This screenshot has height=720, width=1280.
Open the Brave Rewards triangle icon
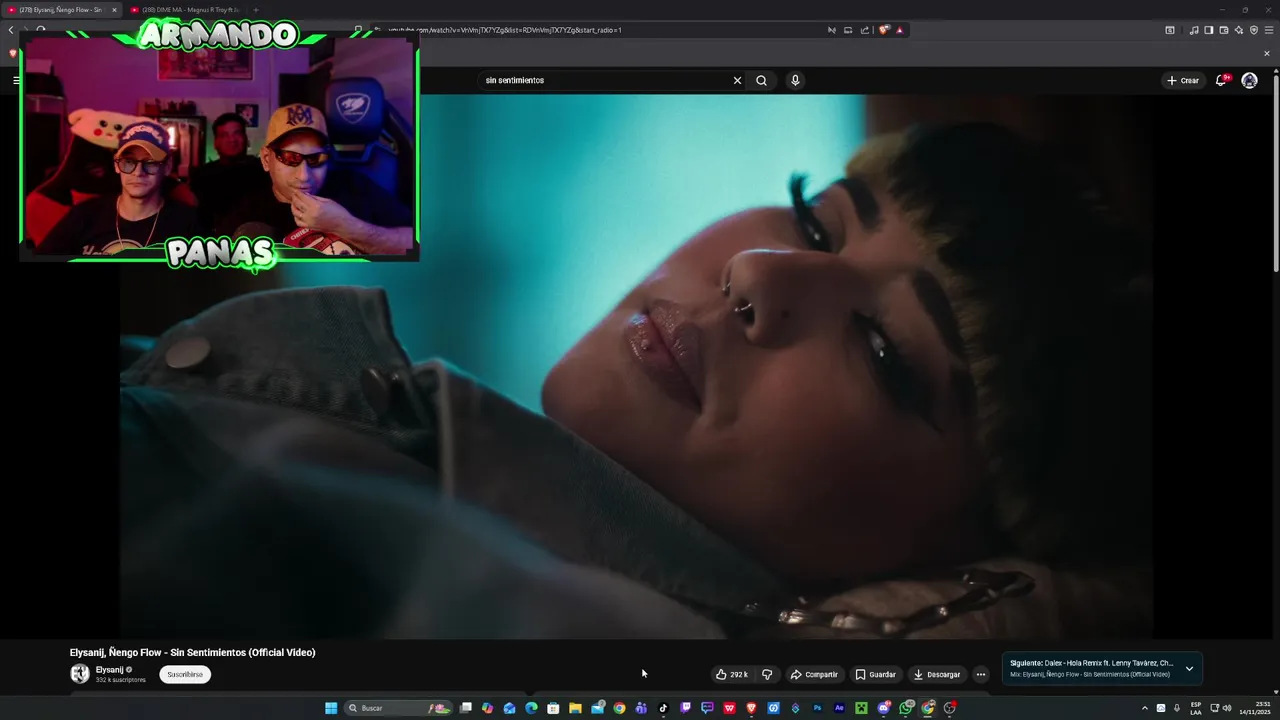[x=900, y=30]
